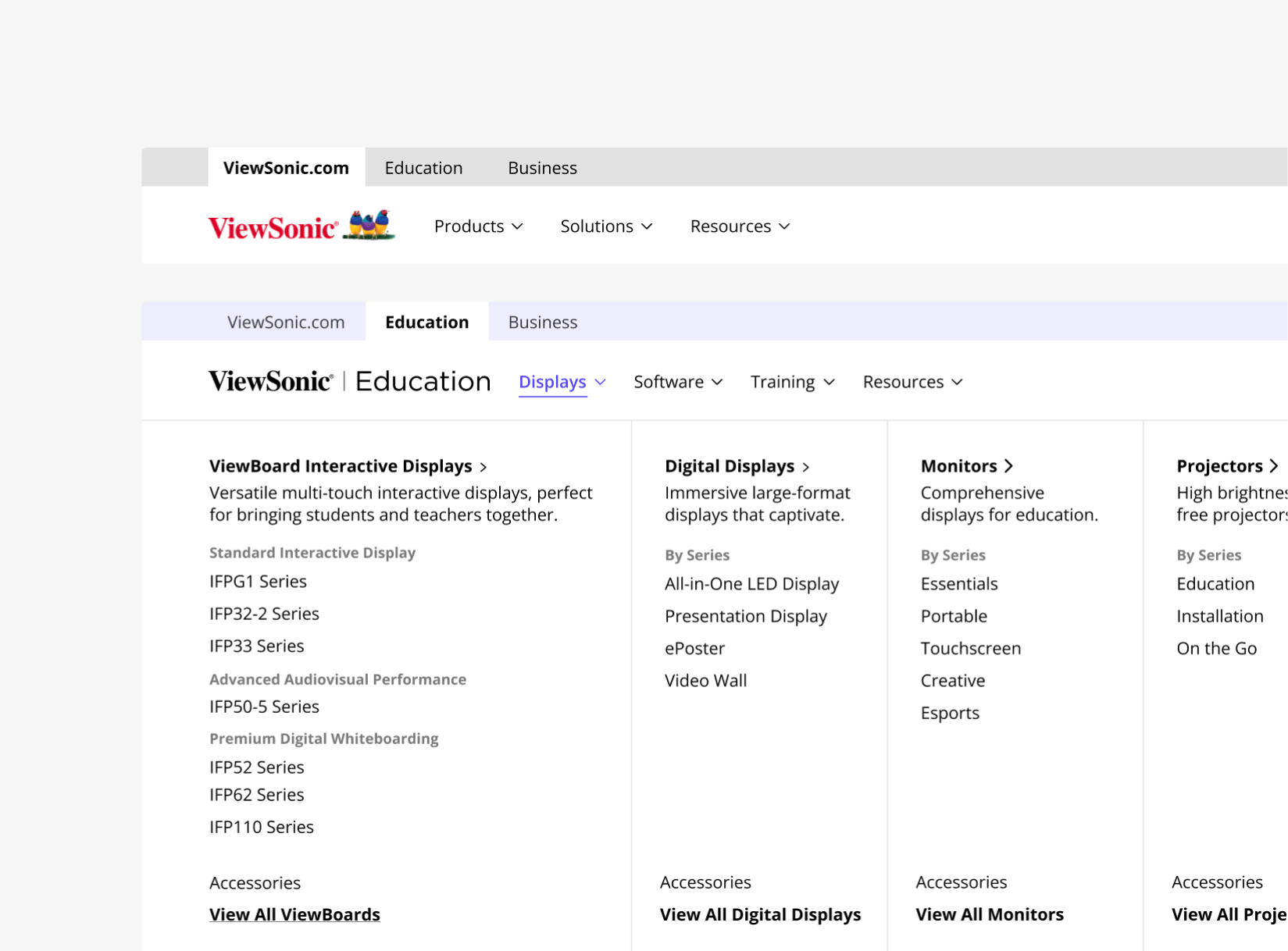Expand the Software dropdown menu
The height and width of the screenshot is (951, 1288).
tap(678, 382)
